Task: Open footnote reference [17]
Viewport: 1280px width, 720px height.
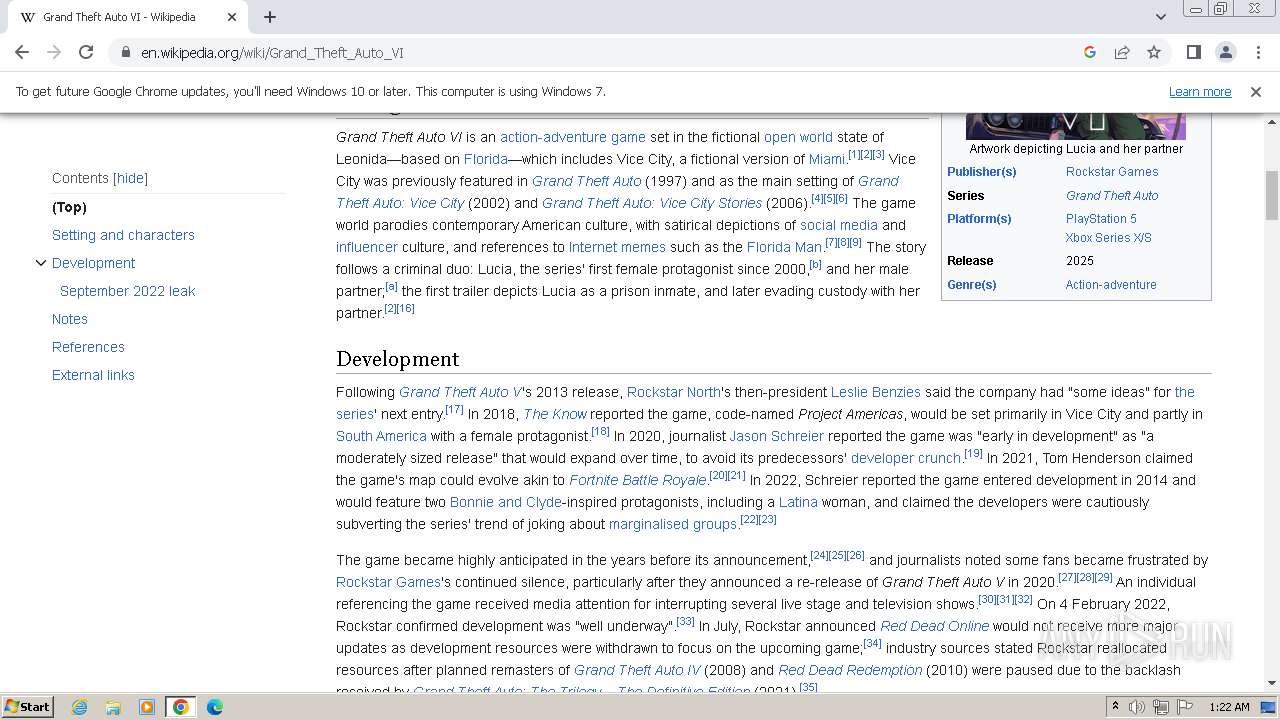Action: [x=454, y=410]
